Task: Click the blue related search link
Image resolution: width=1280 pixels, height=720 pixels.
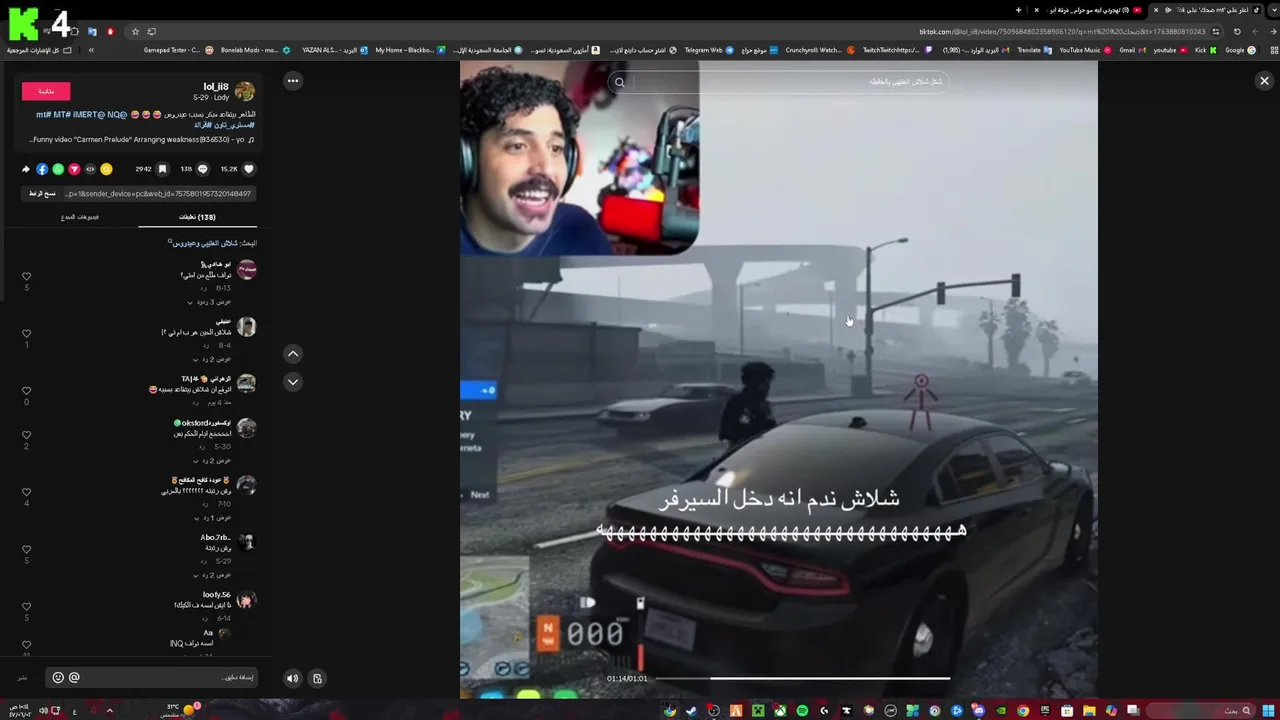Action: click(205, 243)
